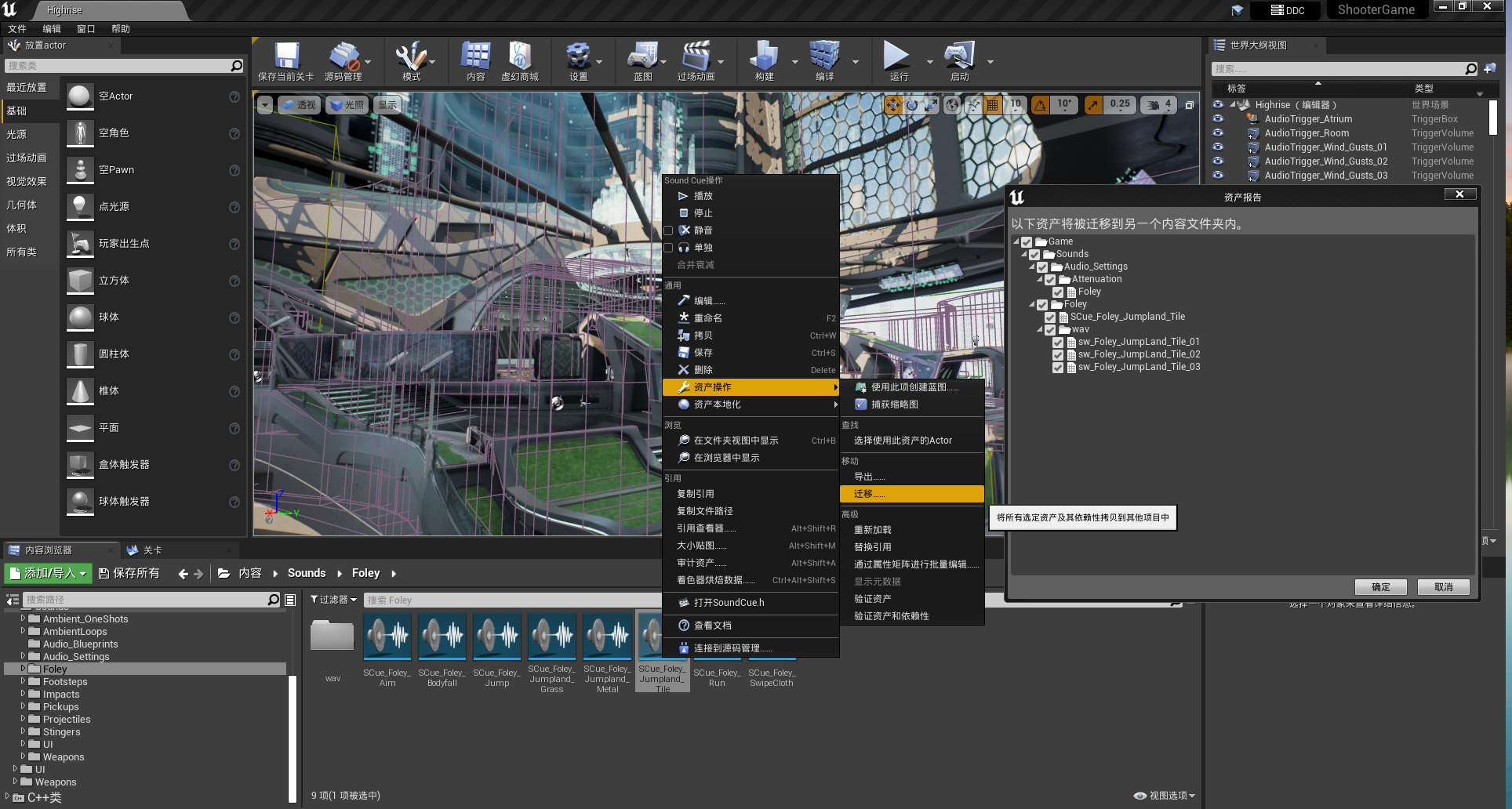
Task: Click the SCue_Foley_Aim sound cue thumbnail
Action: (x=387, y=637)
